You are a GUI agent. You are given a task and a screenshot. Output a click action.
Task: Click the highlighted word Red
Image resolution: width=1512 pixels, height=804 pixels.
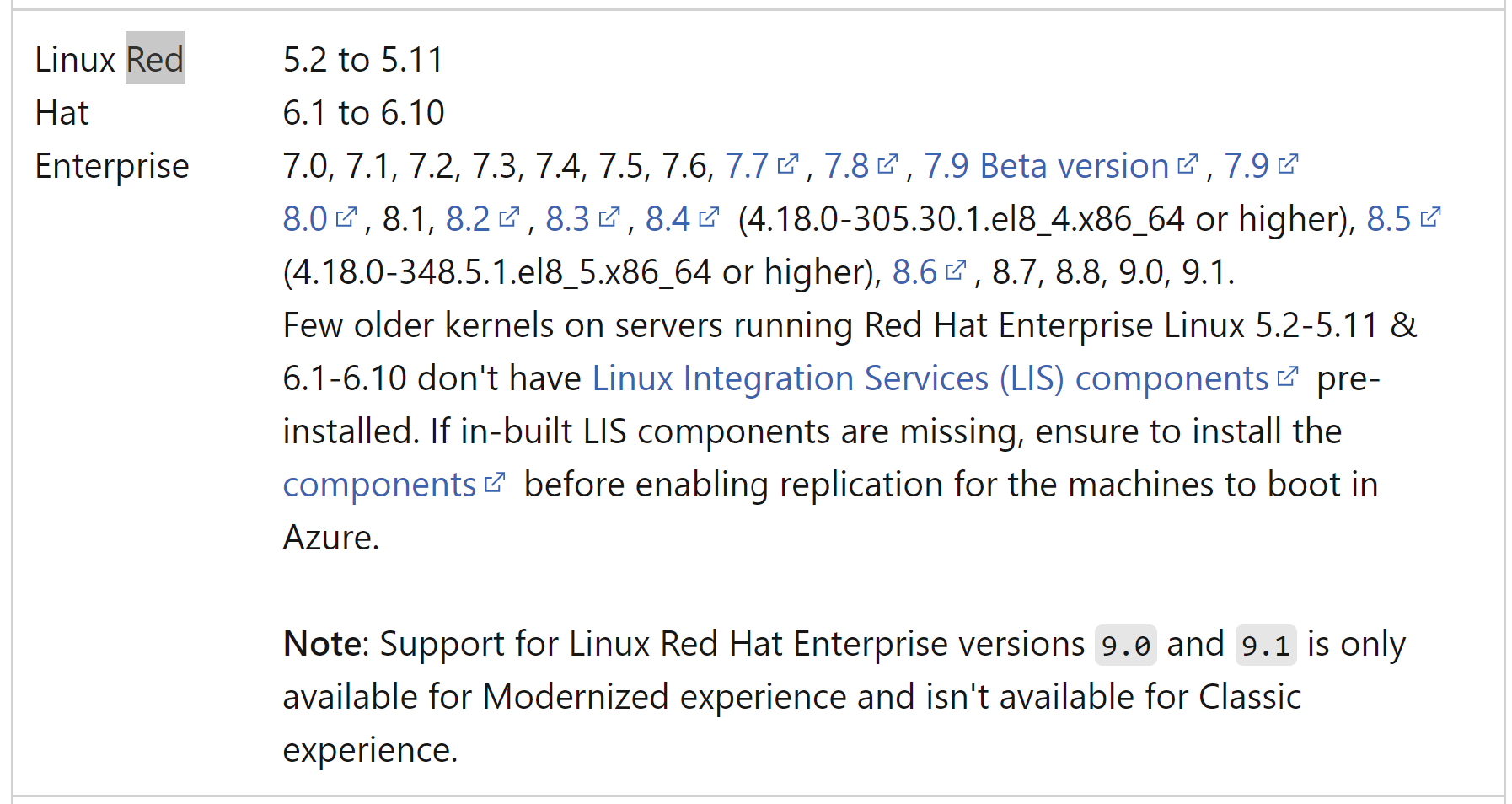tap(155, 59)
